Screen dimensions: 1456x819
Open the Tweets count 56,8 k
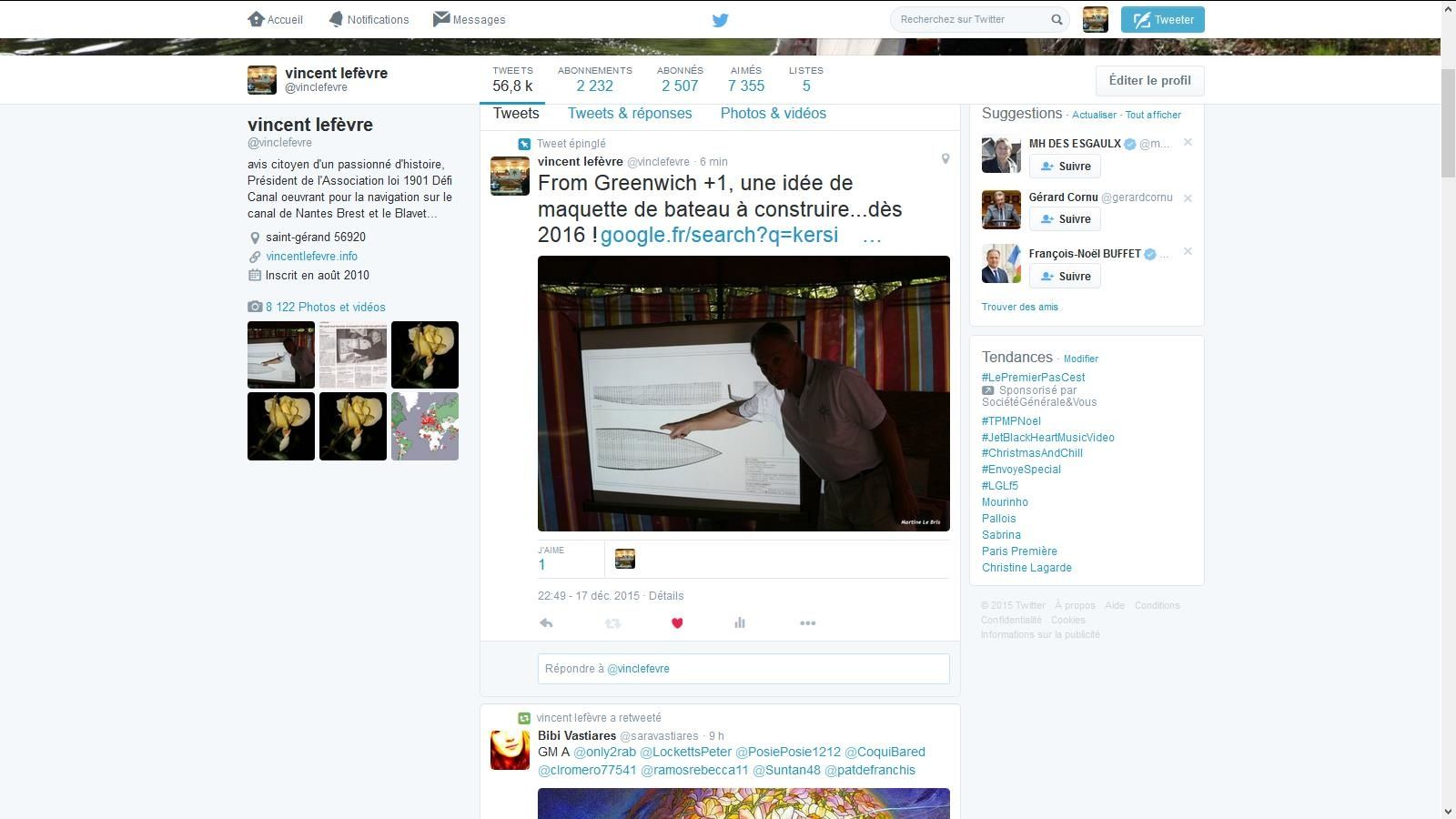(x=512, y=80)
